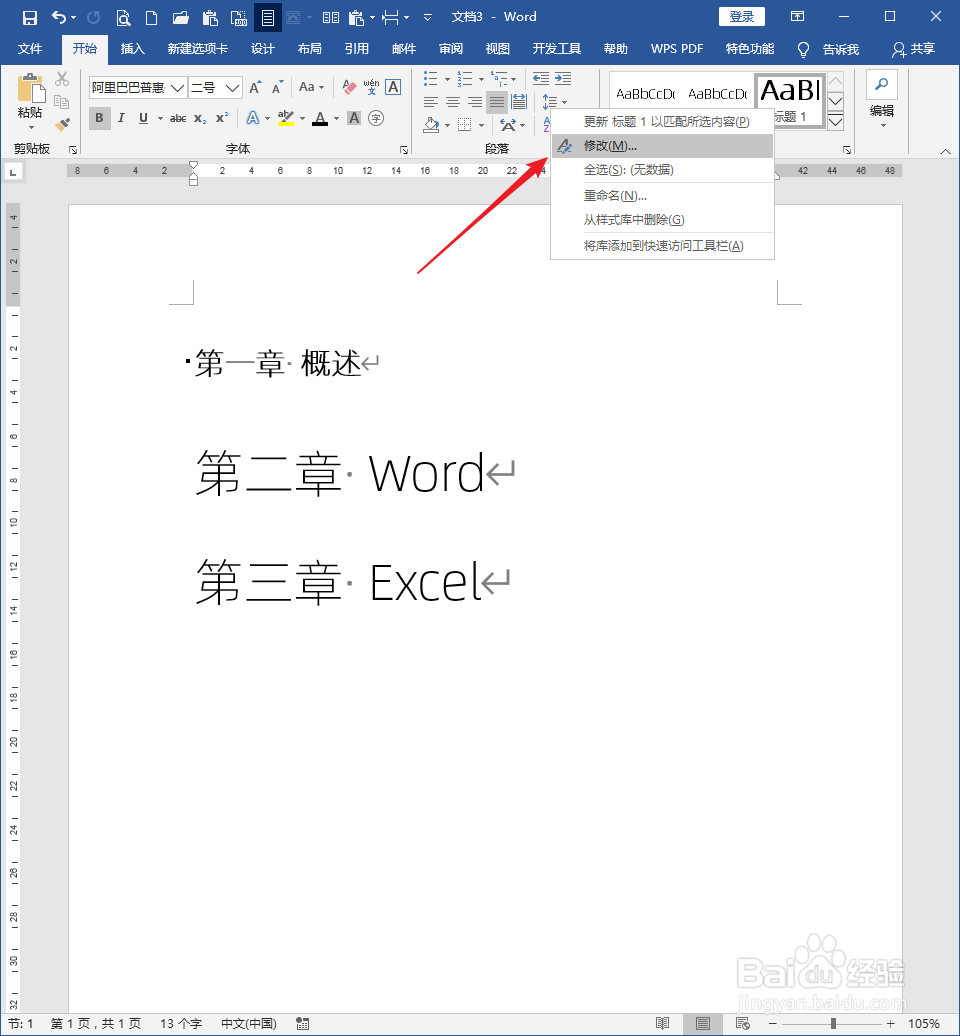Click the 105% zoom level indicator

(x=924, y=1023)
